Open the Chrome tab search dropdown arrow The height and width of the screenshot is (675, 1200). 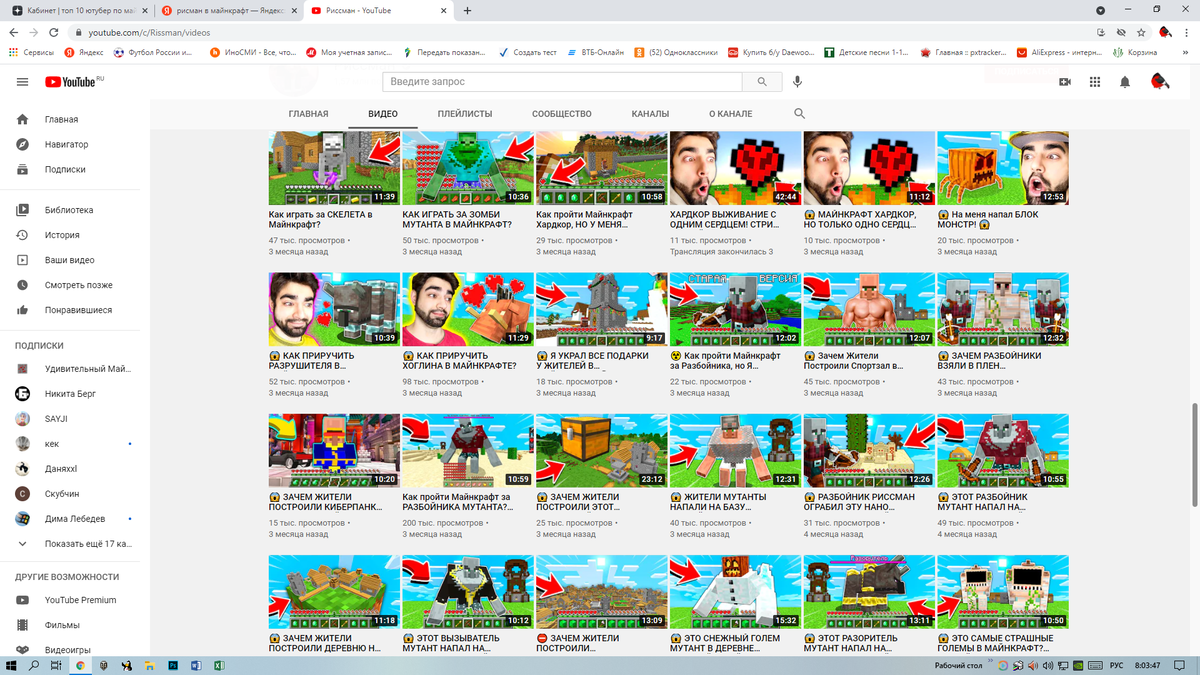click(1101, 11)
